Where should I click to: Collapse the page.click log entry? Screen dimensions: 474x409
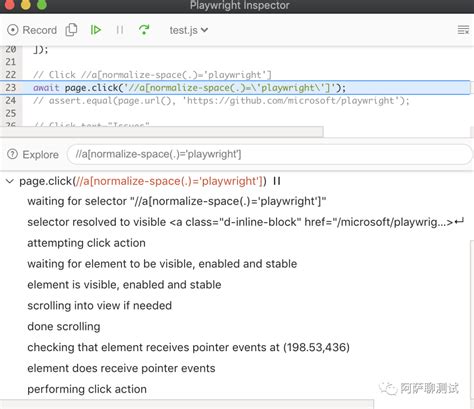(10, 181)
